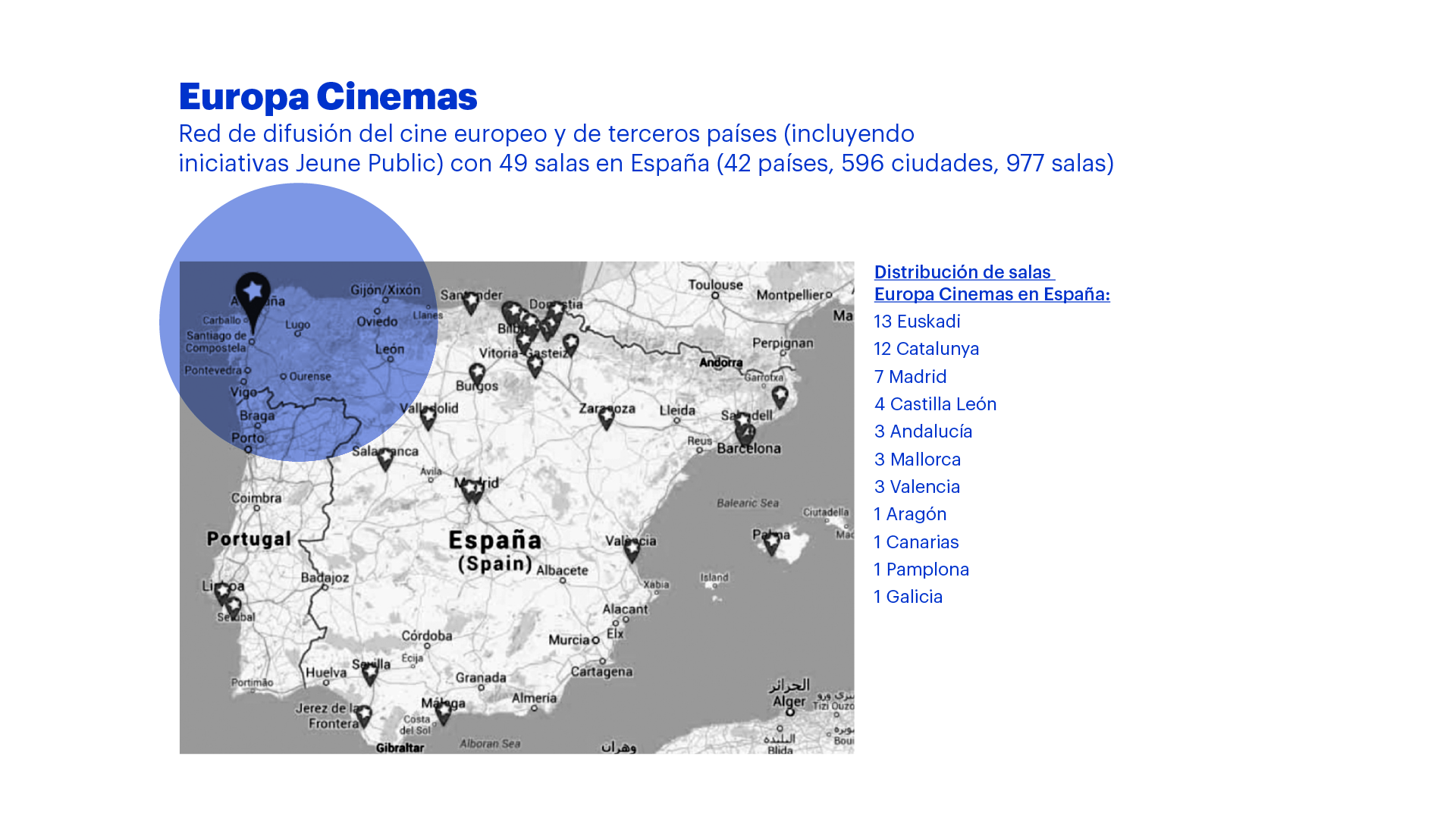Viewport: 1456px width, 819px height.
Task: Click the map marker at València
Action: pyautogui.click(x=632, y=549)
